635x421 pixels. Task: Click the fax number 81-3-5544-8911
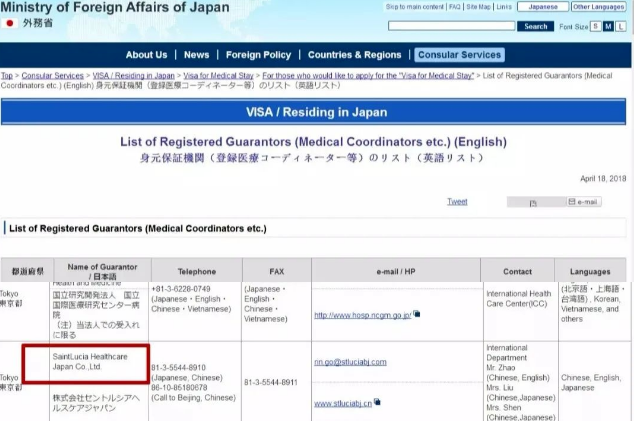pyautogui.click(x=271, y=382)
